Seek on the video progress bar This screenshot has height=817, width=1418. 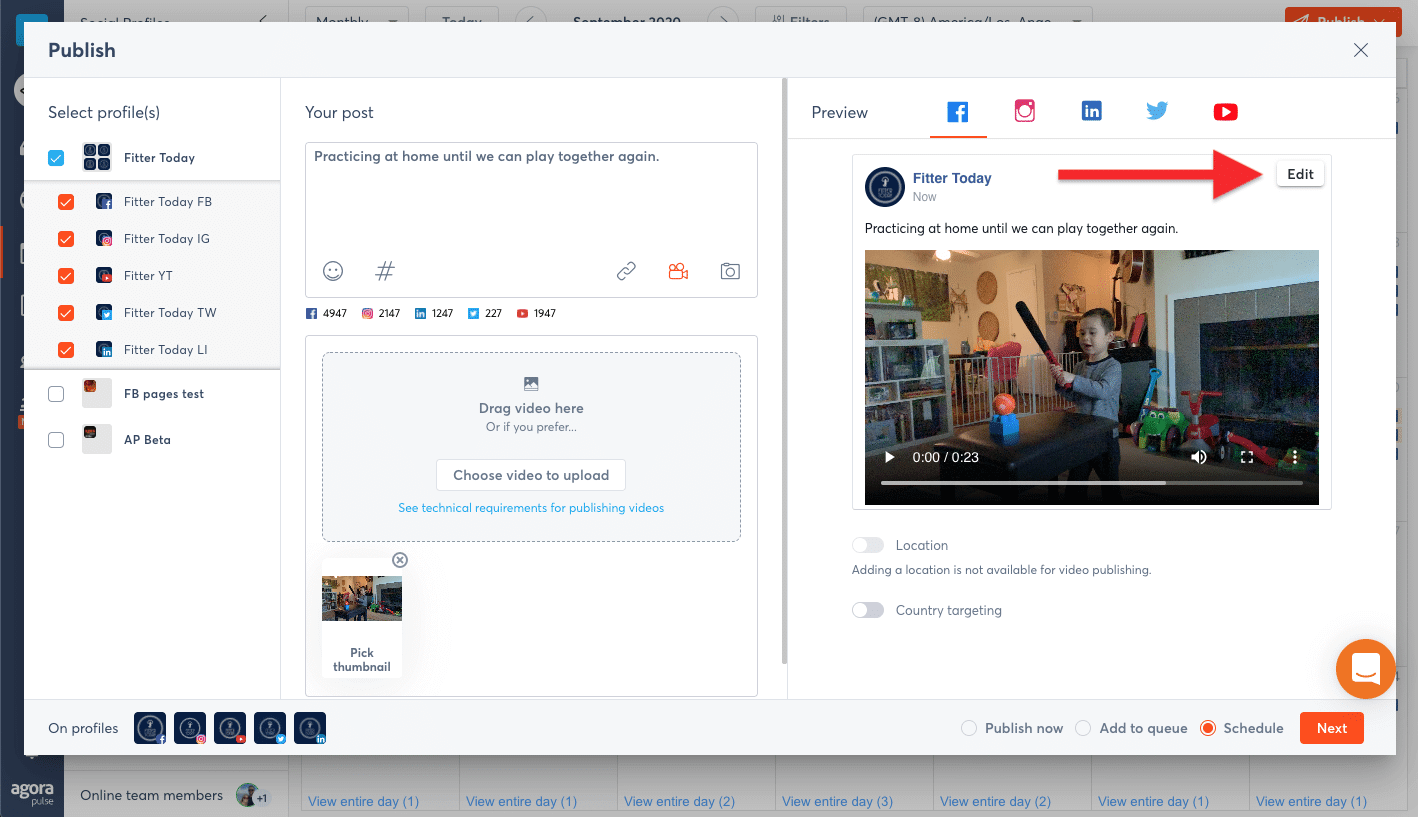click(1091, 483)
